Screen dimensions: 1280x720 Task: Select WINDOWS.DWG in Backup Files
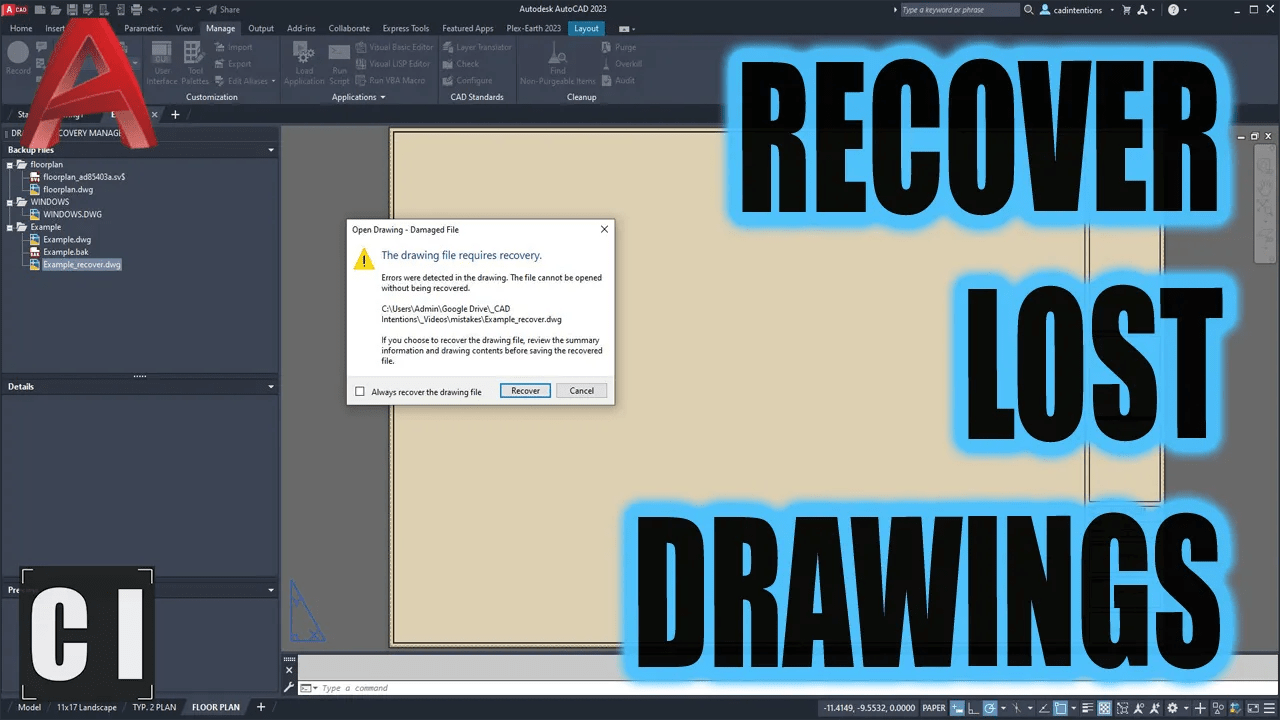coord(72,214)
